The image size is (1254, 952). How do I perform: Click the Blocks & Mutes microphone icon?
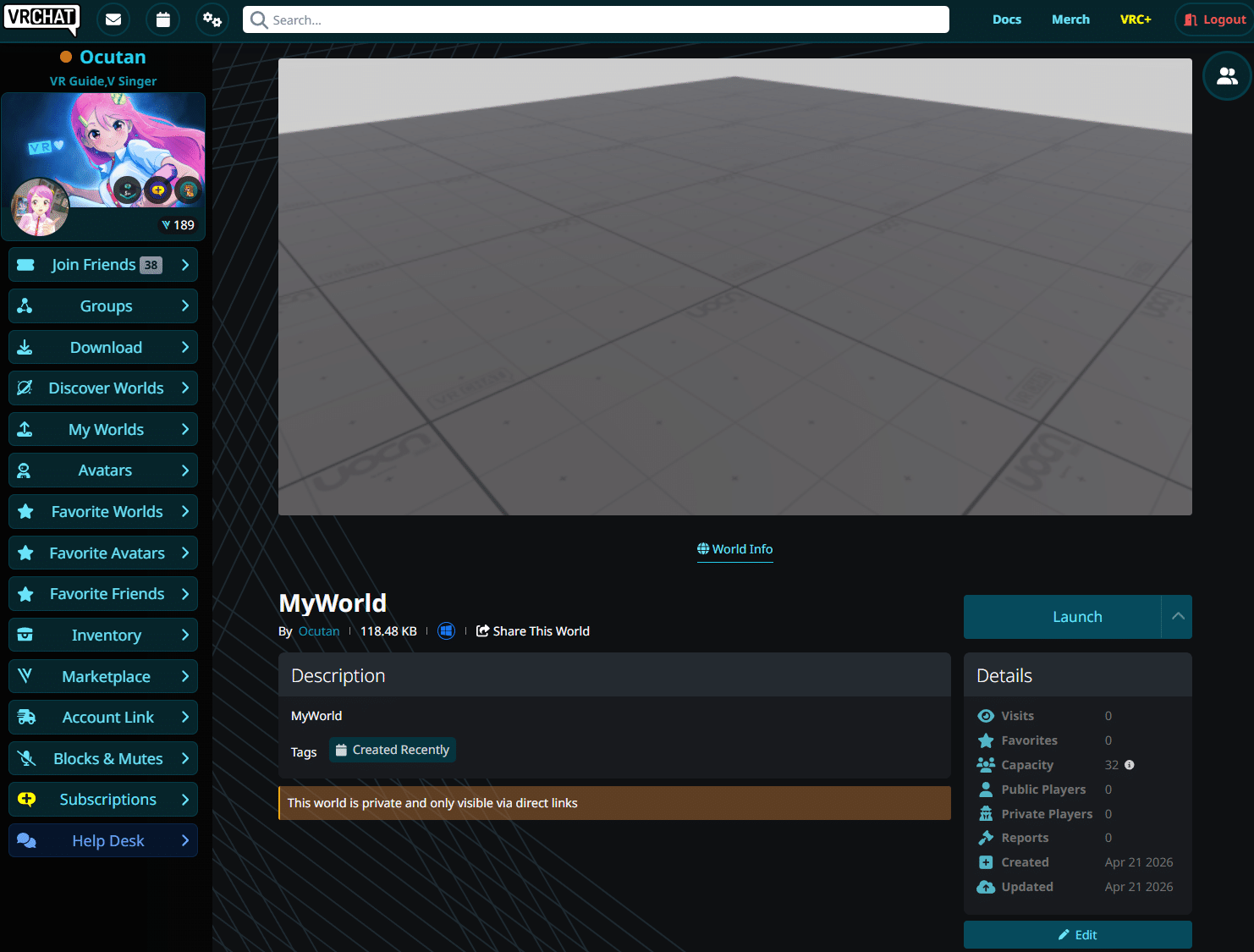click(x=27, y=758)
